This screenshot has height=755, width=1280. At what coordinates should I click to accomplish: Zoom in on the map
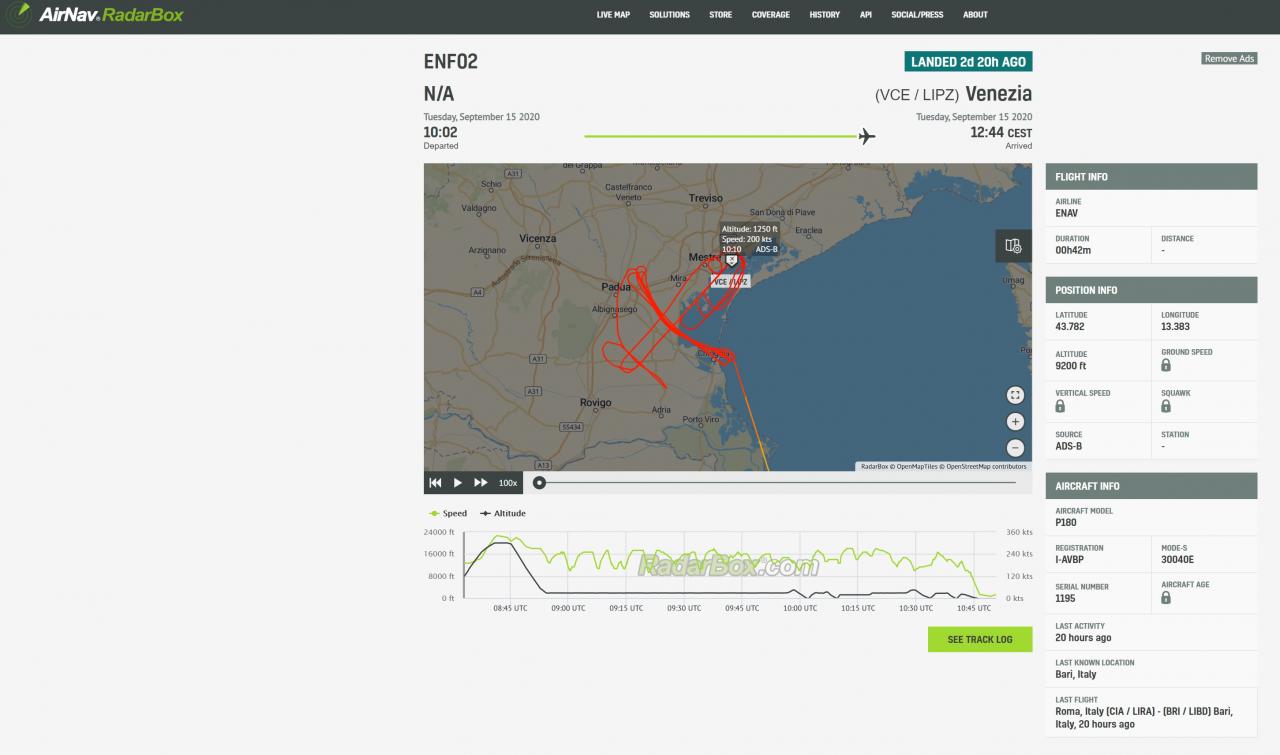point(1015,422)
